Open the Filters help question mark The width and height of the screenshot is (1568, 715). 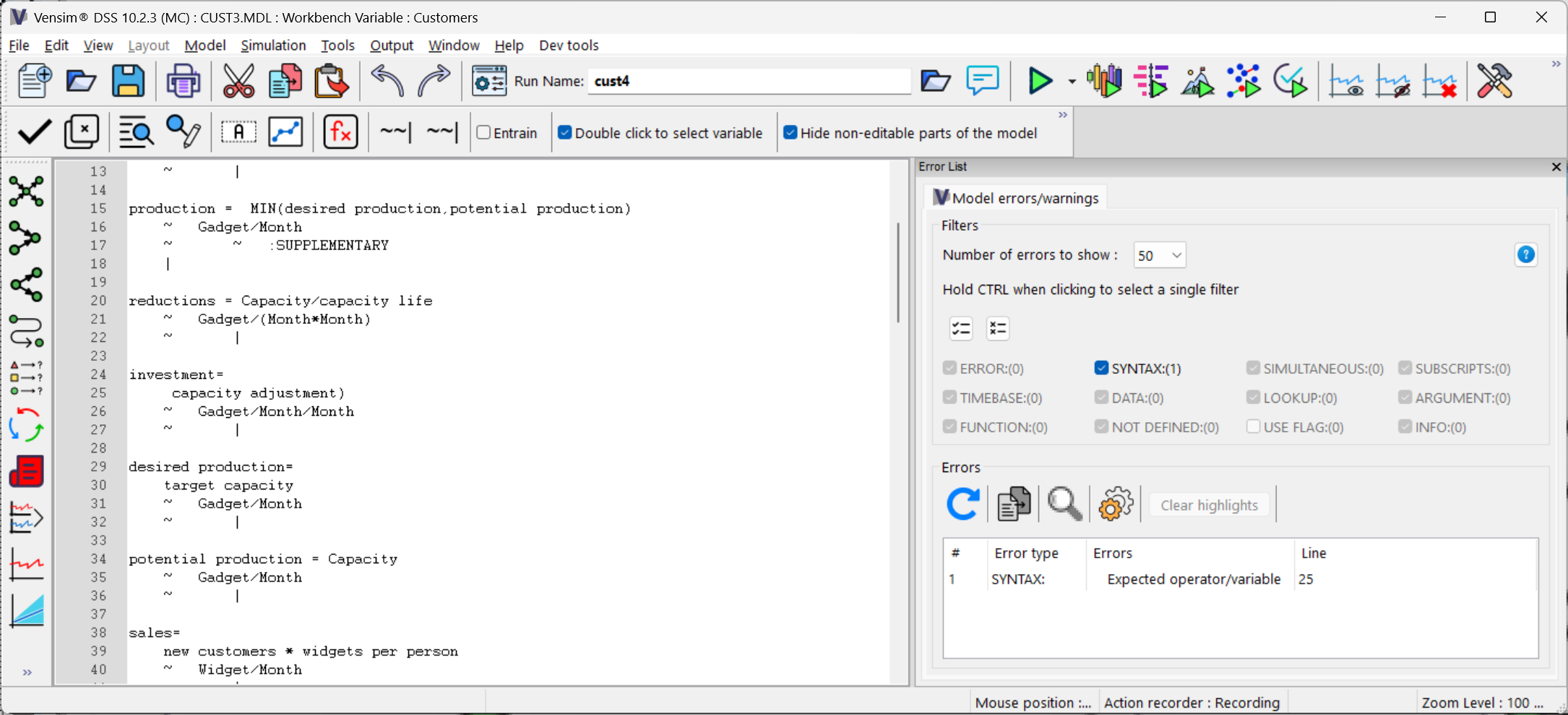point(1526,254)
